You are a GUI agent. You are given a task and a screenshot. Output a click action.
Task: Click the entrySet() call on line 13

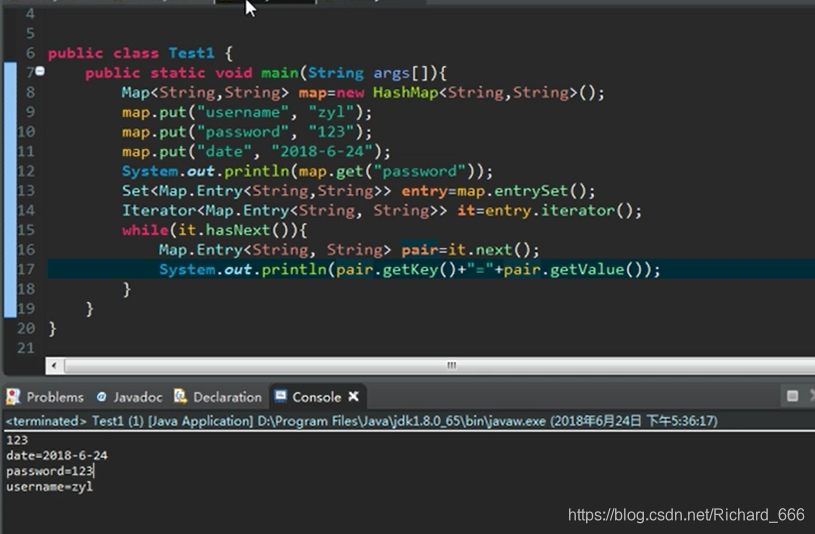539,191
